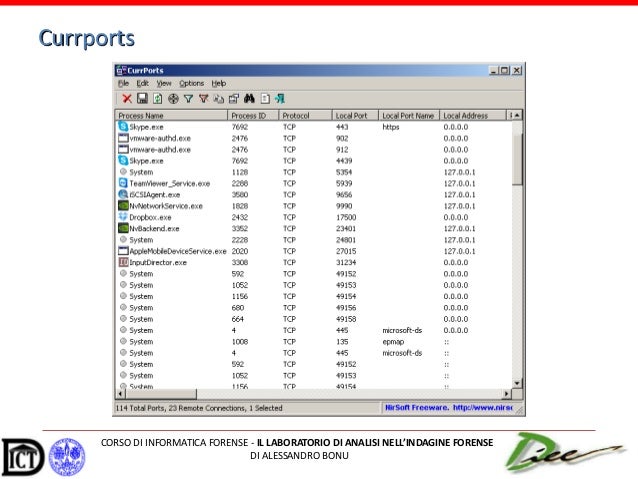Viewport: 638px width, 479px height.
Task: Click the green refresh toolbar icon
Action: pyautogui.click(x=157, y=98)
